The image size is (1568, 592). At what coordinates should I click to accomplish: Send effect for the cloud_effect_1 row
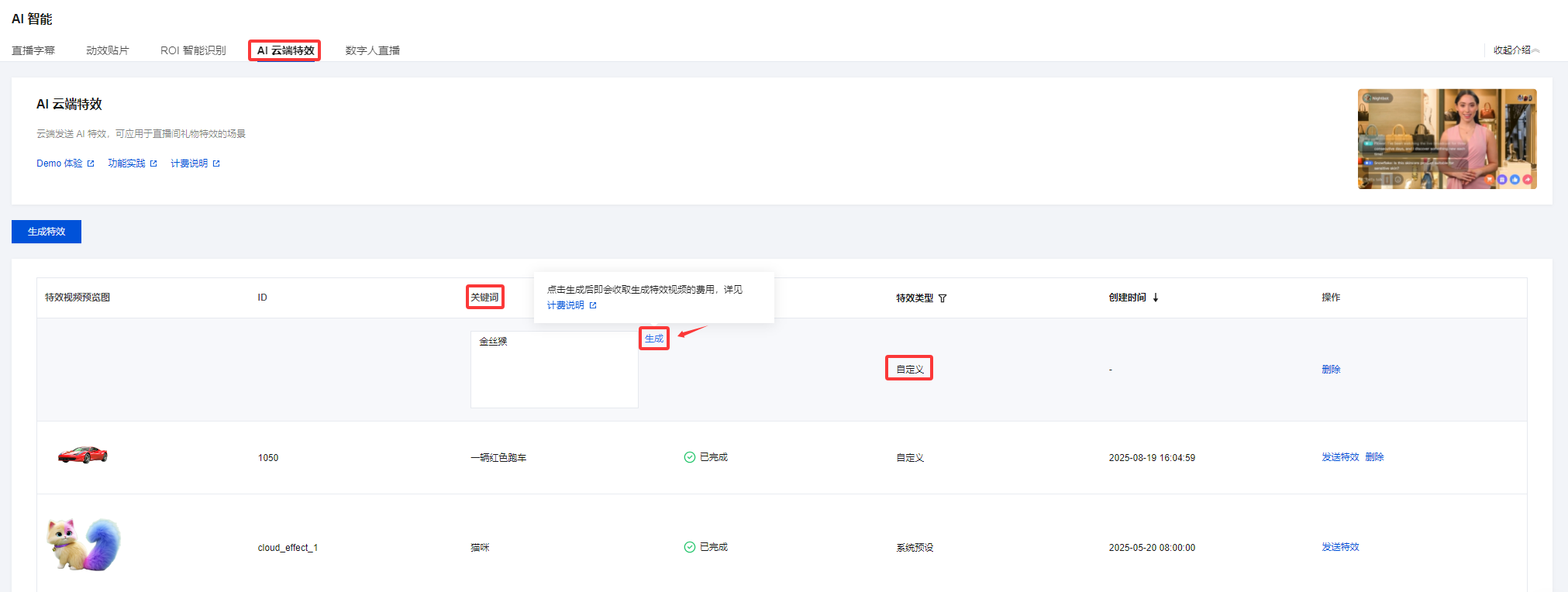(1340, 547)
